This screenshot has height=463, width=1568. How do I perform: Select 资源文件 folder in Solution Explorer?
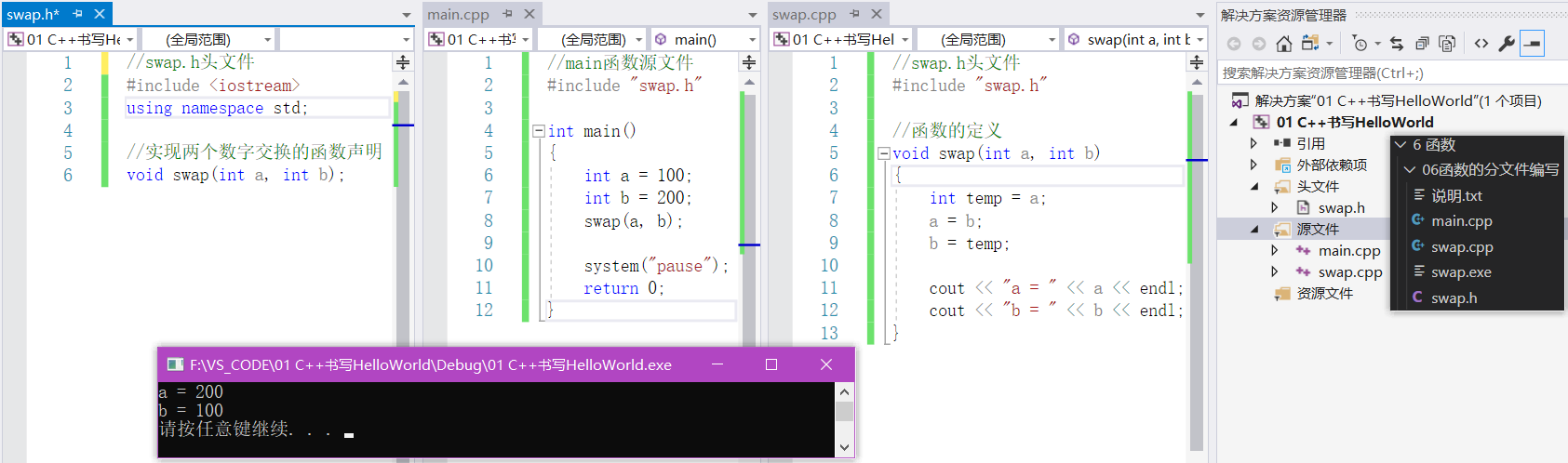tap(1324, 293)
